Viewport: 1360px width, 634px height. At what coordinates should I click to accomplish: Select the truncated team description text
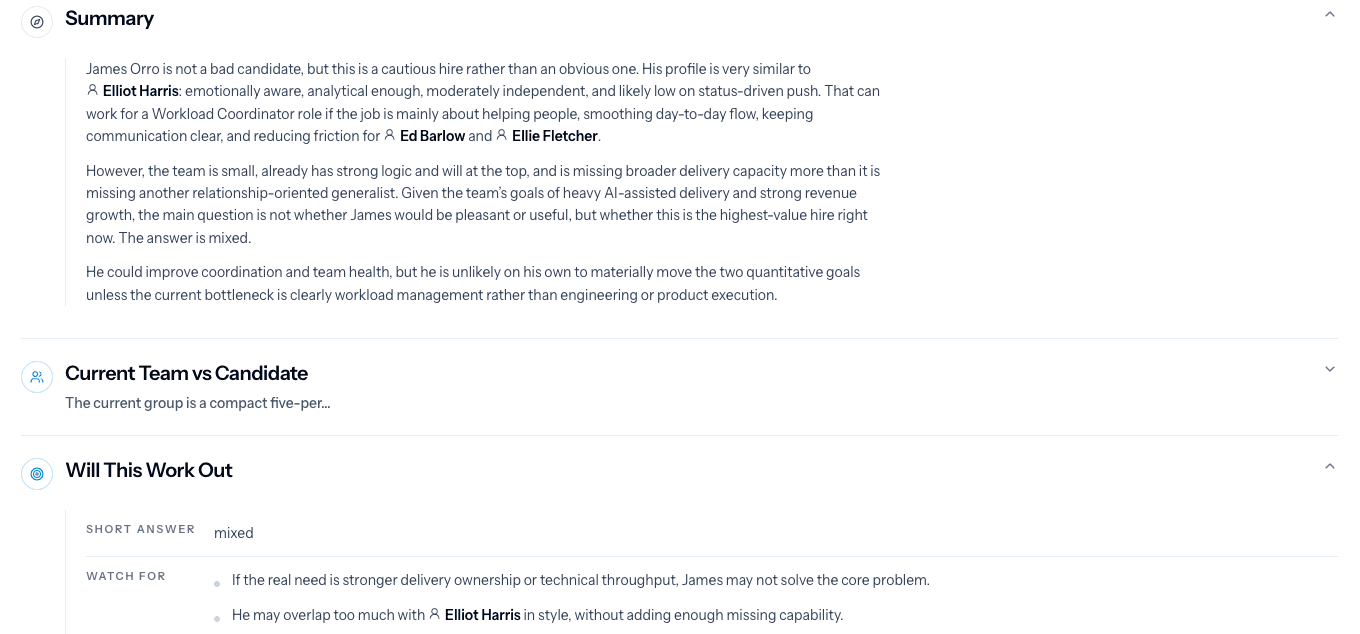pos(197,403)
